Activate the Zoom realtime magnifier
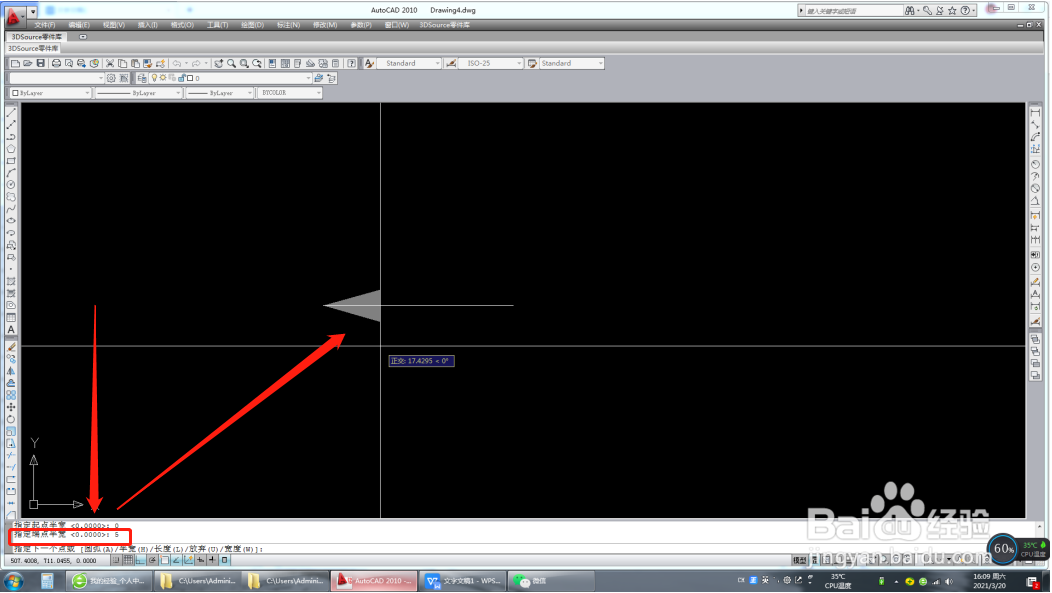The width and height of the screenshot is (1052, 593). click(x=231, y=63)
